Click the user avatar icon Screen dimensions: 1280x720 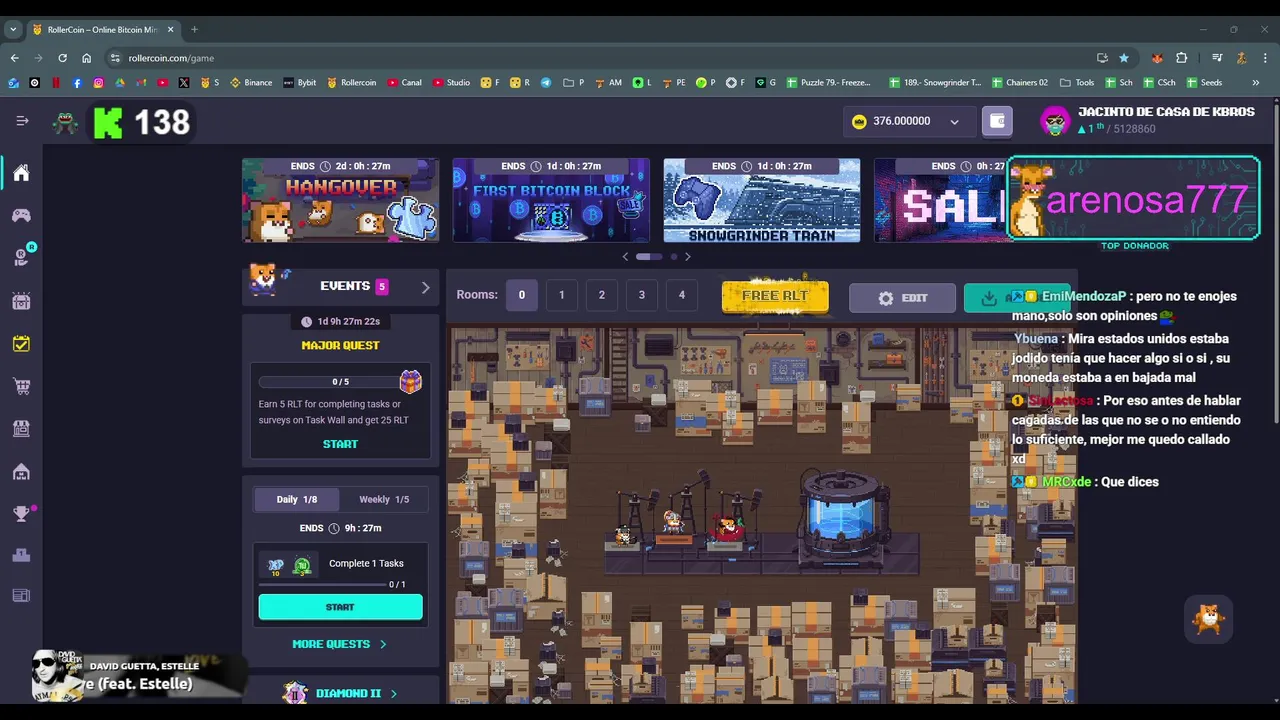(1055, 122)
